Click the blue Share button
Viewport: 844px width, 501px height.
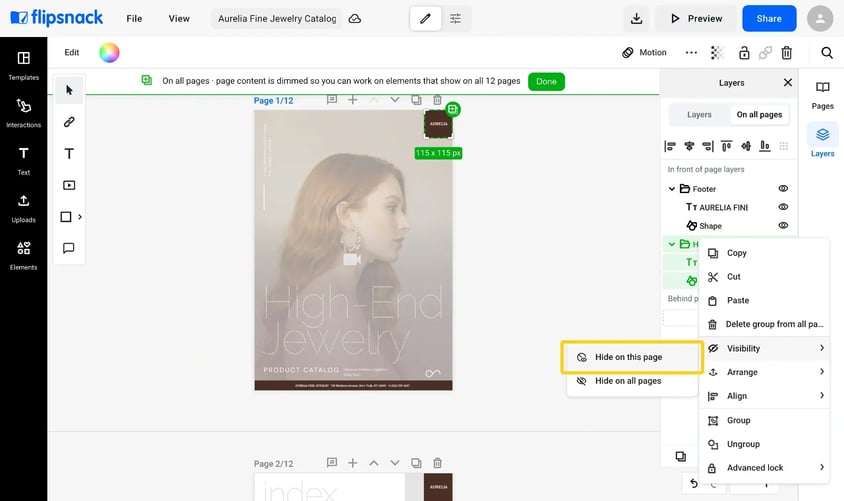(769, 19)
